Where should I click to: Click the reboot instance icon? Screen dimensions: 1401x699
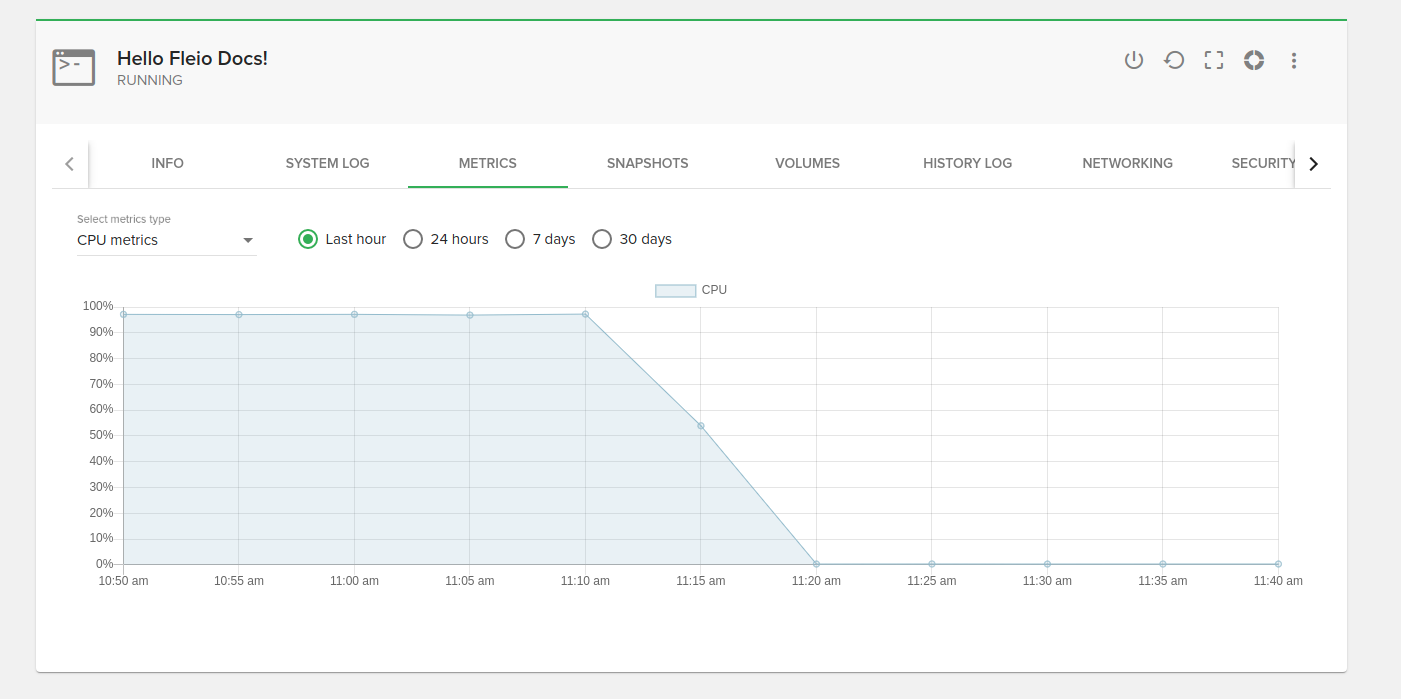point(1174,60)
